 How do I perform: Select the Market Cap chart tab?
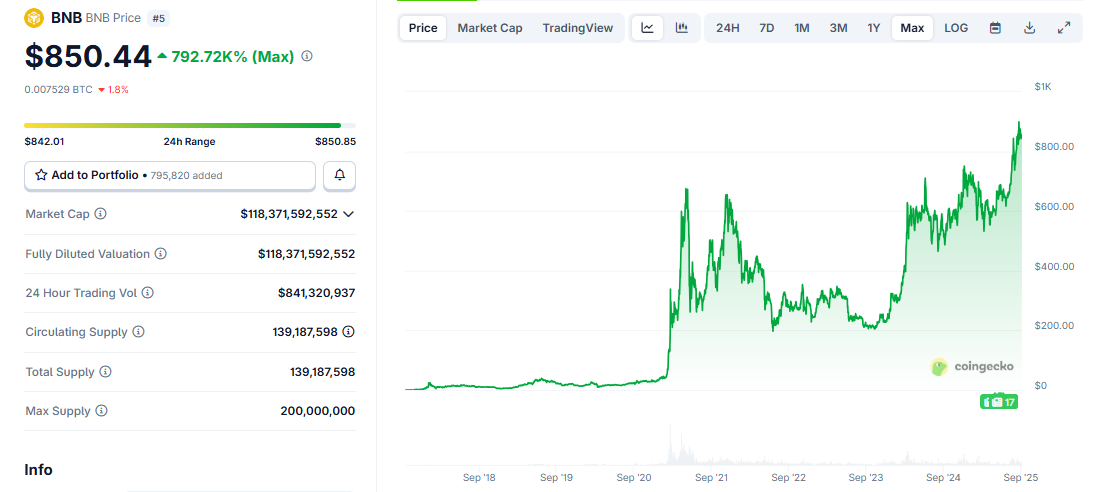click(490, 28)
